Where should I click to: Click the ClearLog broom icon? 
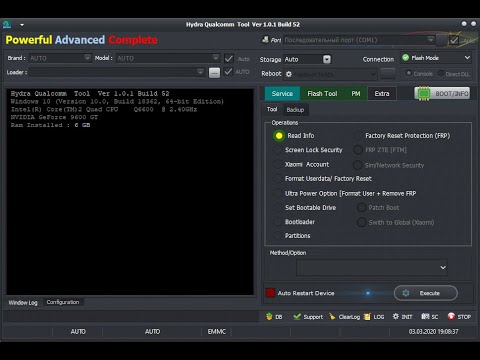pyautogui.click(x=332, y=316)
